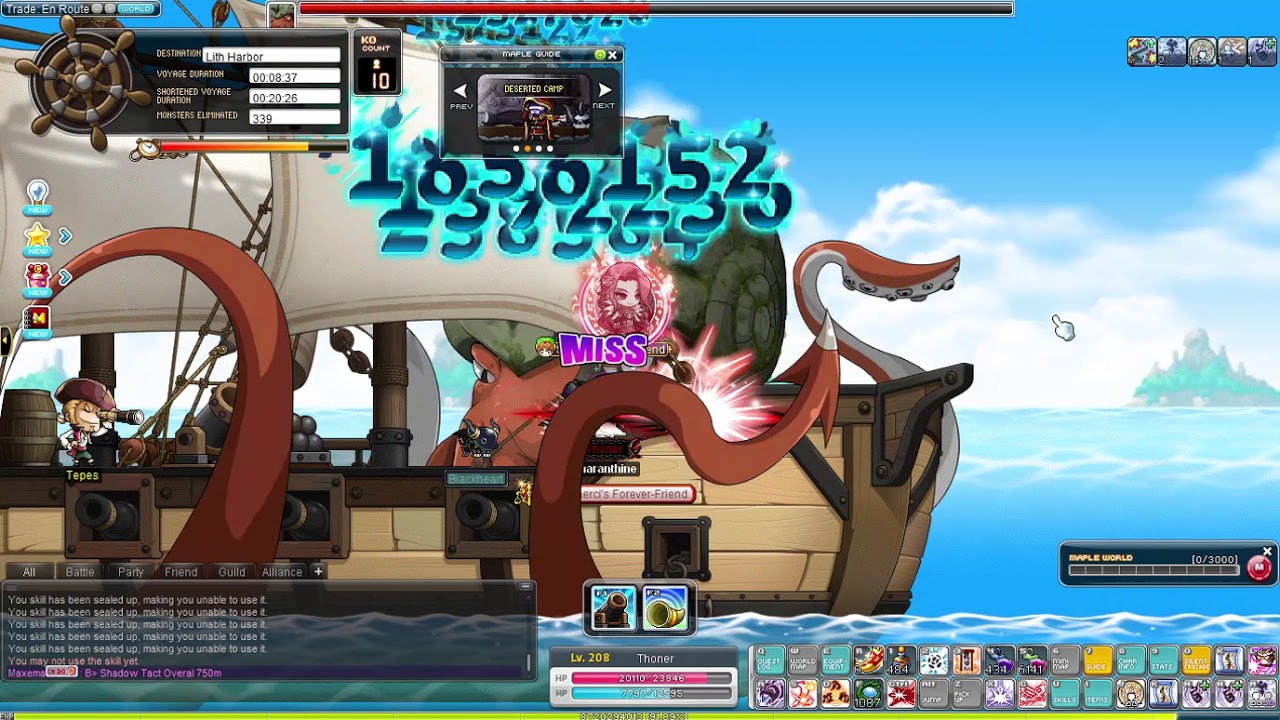Open the Stats quickslot
The height and width of the screenshot is (720, 1280).
point(1164,661)
